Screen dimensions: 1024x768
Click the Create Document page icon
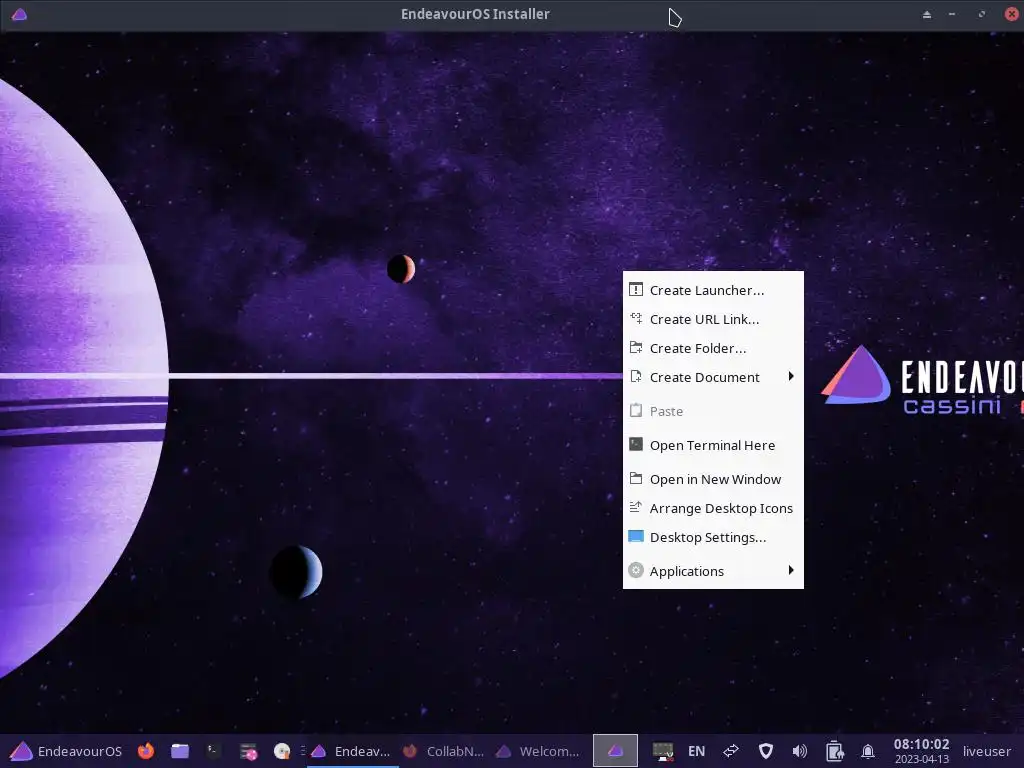pyautogui.click(x=635, y=376)
